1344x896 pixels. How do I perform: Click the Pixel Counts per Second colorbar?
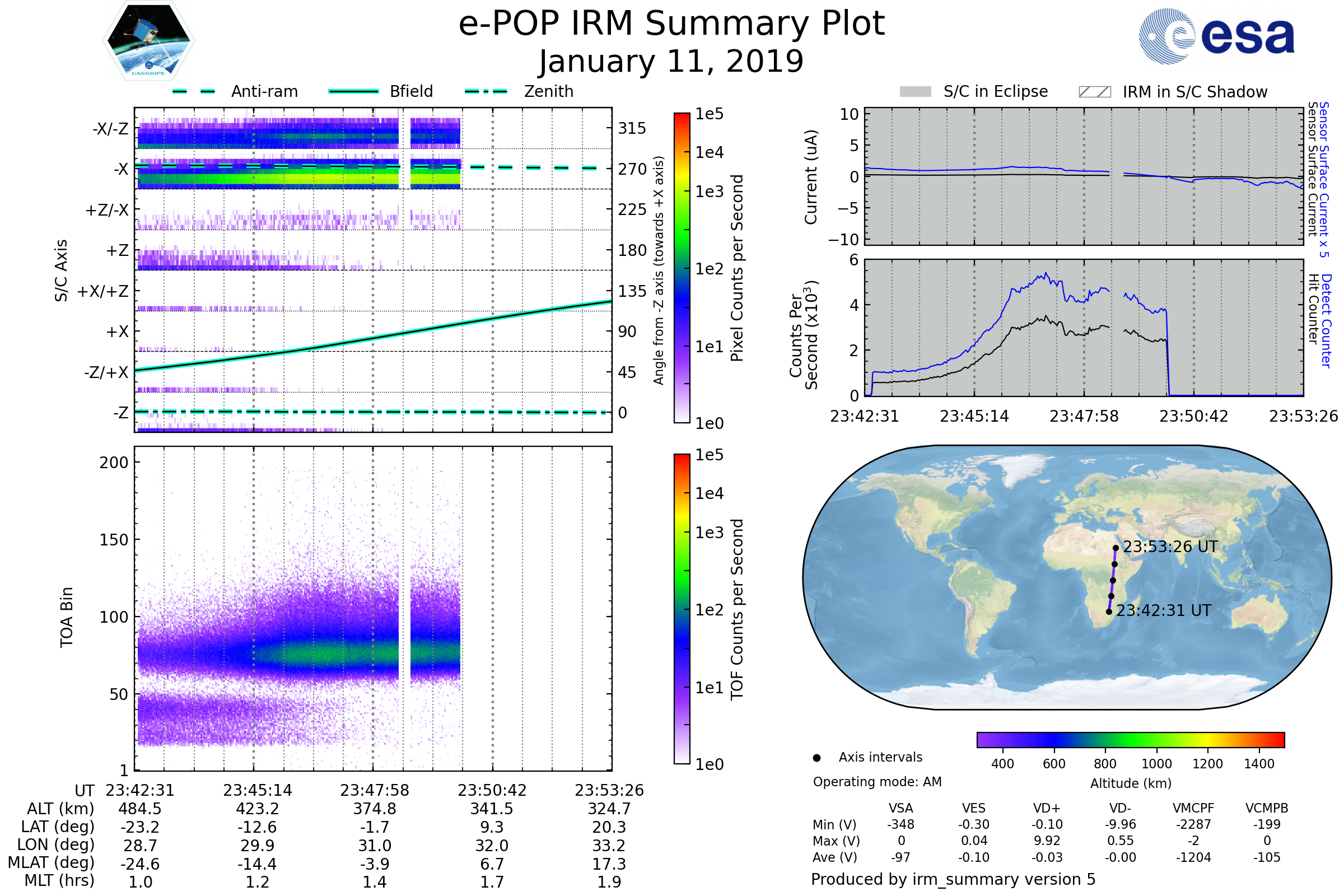[x=682, y=268]
